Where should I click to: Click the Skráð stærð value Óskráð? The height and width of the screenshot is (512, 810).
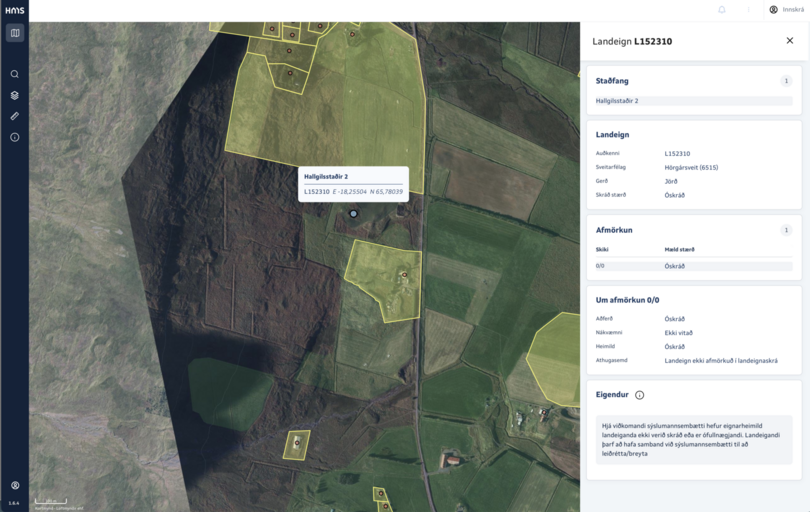[x=675, y=195]
